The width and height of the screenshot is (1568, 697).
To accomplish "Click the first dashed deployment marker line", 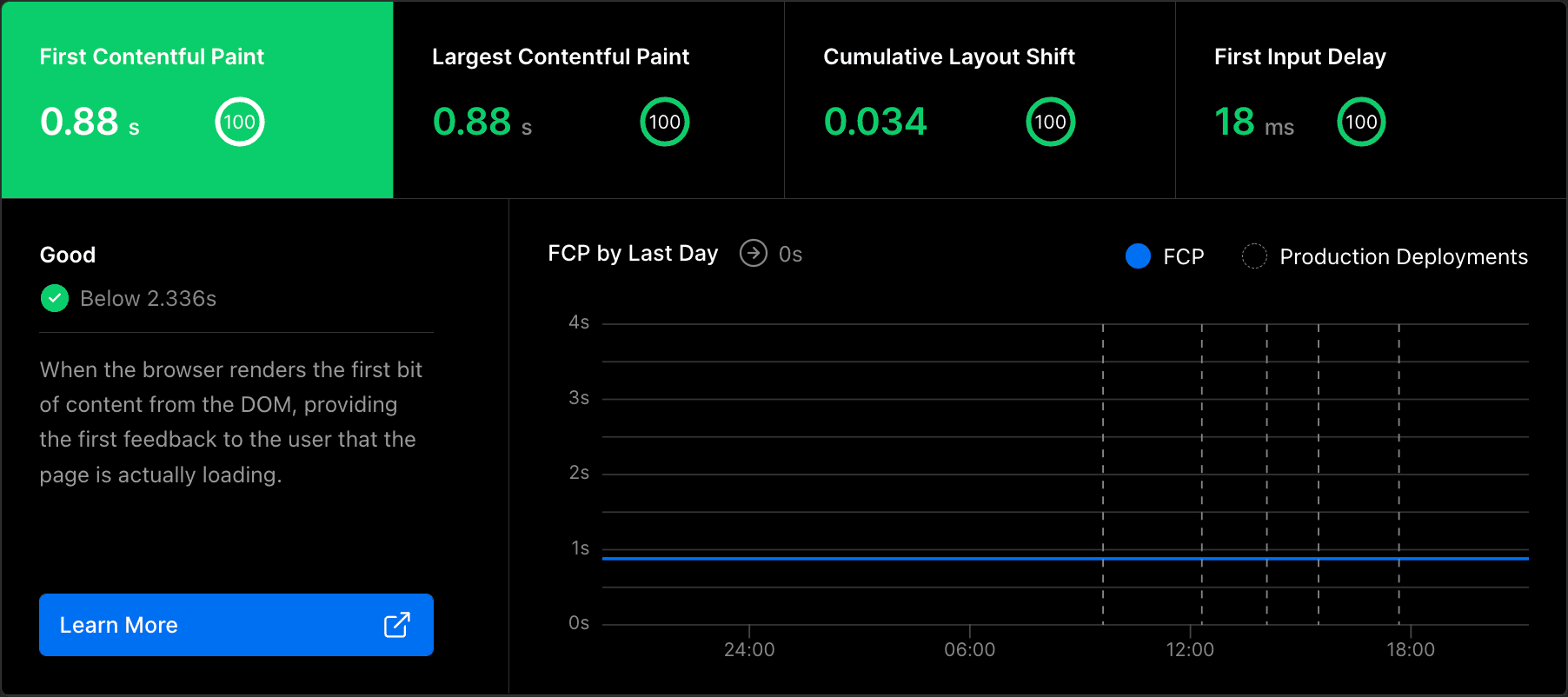I will [1103, 435].
